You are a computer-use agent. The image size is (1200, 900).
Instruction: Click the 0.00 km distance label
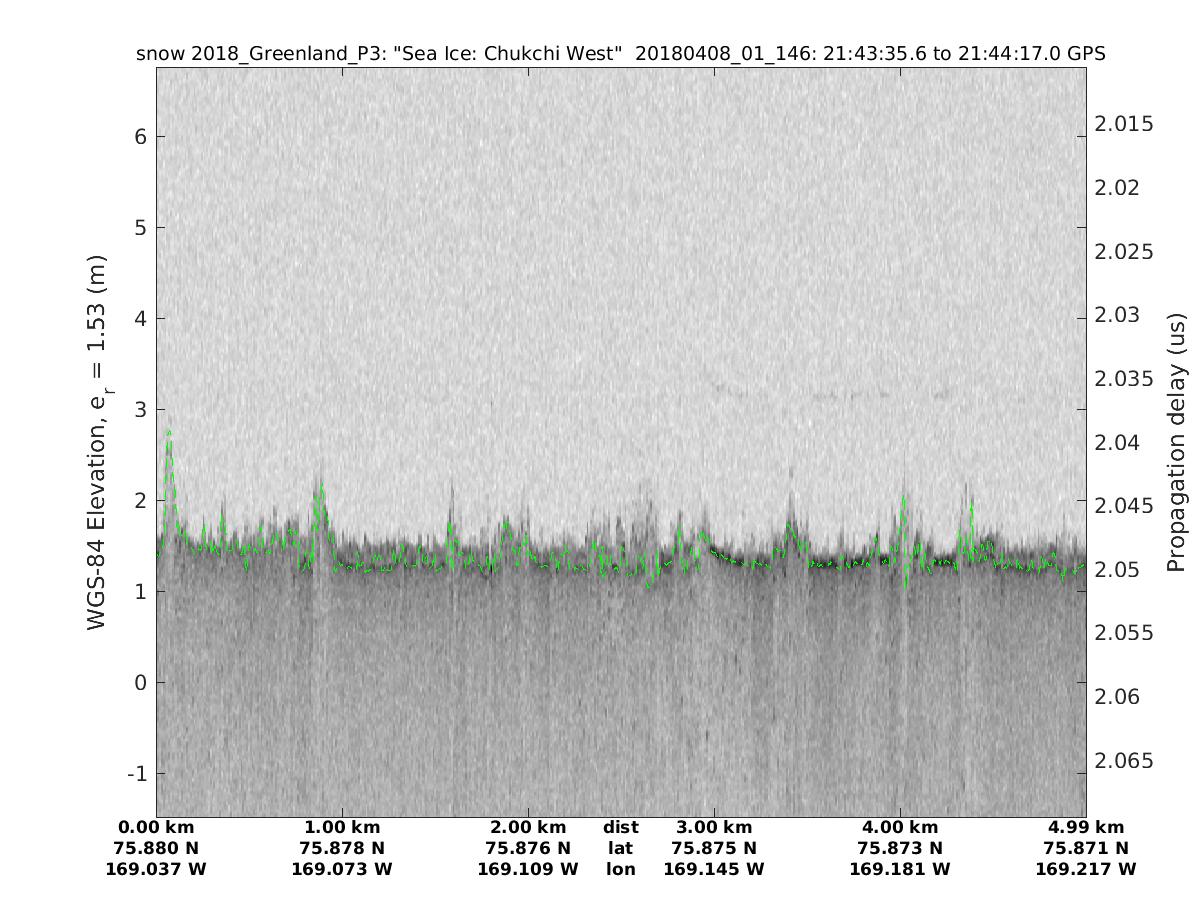click(x=156, y=827)
